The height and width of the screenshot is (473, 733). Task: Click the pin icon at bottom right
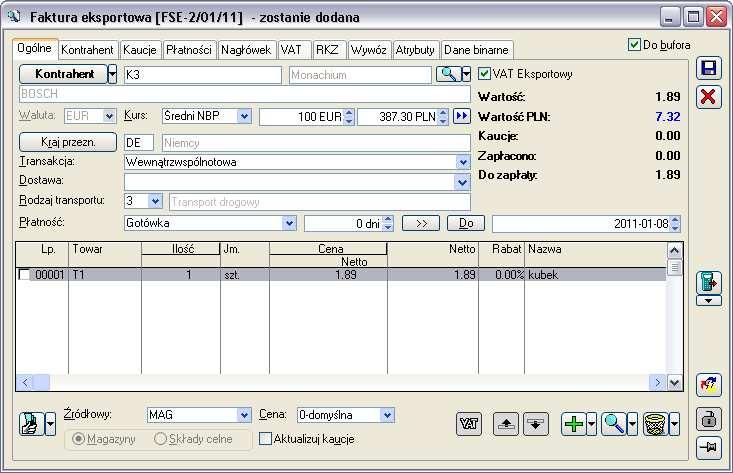coord(708,447)
